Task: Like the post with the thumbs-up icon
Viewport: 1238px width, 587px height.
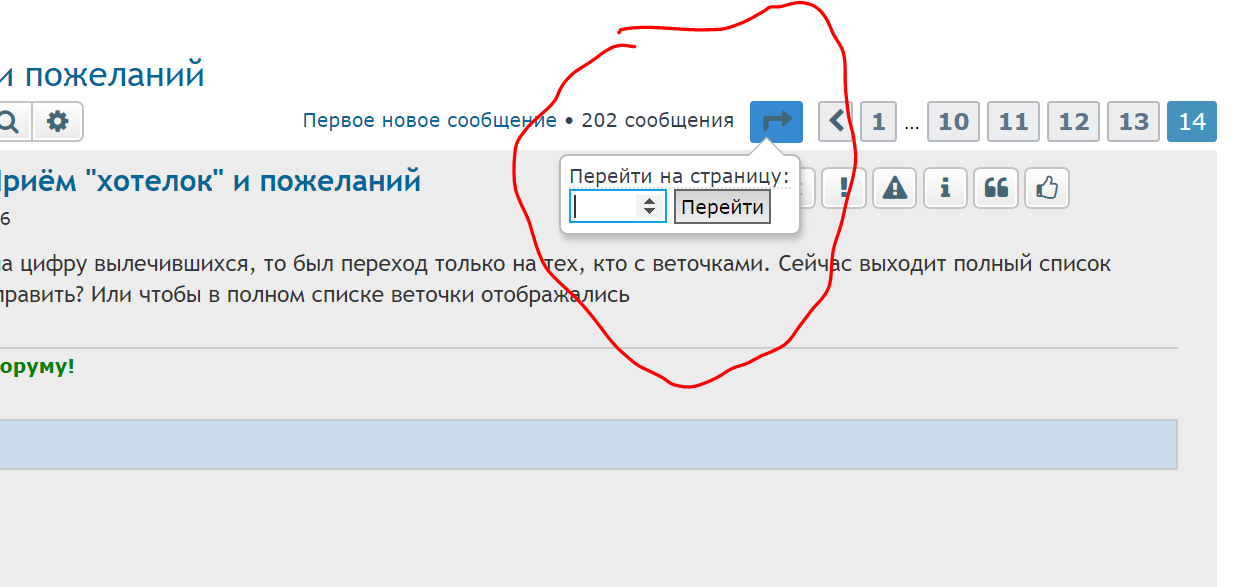Action: 1046,188
